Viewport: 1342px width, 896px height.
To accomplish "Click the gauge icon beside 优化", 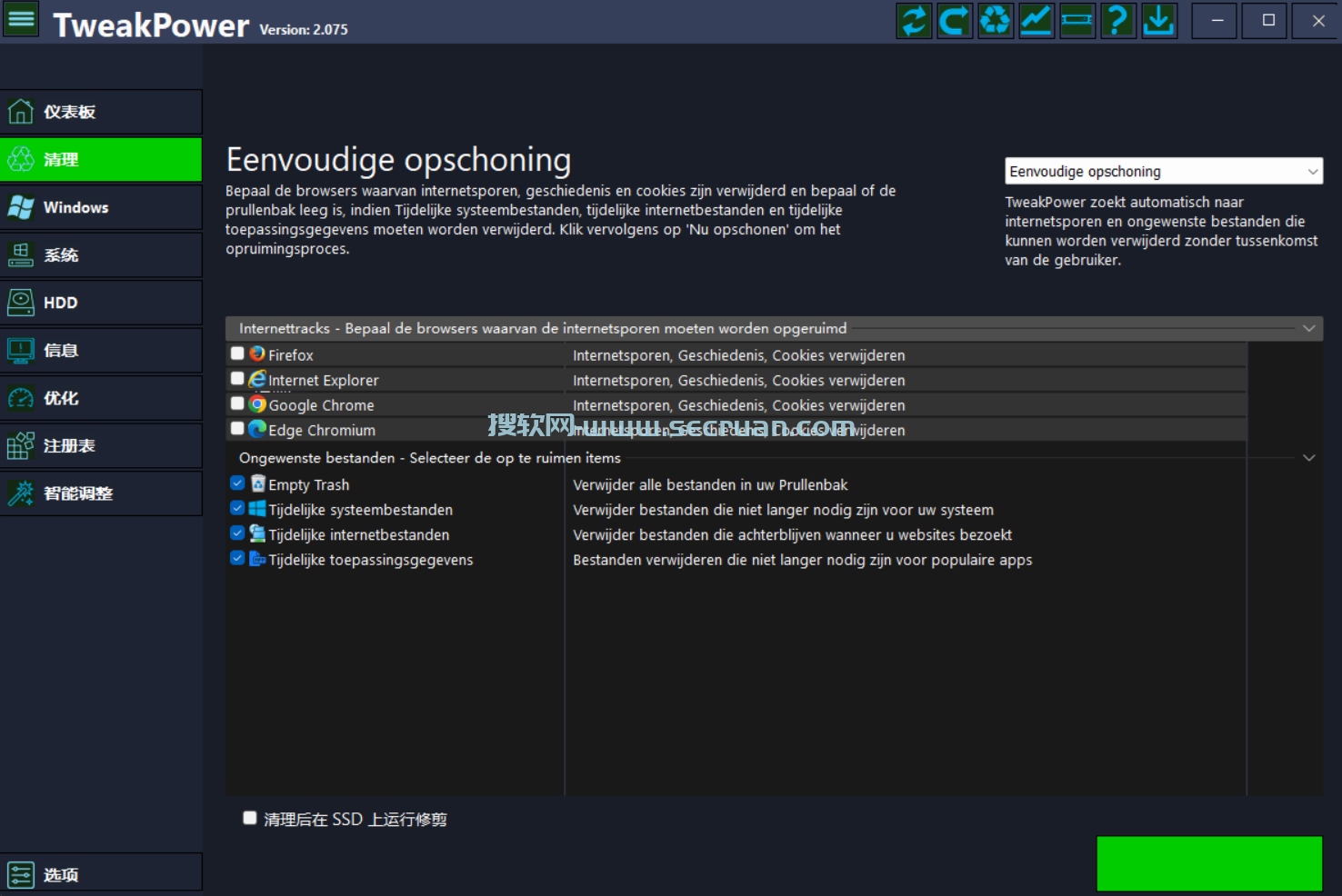I will click(21, 398).
